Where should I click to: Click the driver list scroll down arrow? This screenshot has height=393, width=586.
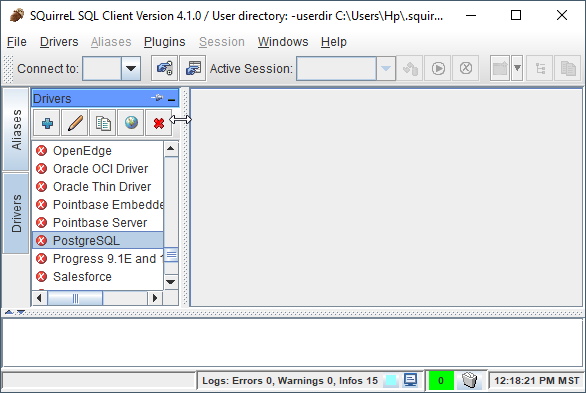coord(171,282)
